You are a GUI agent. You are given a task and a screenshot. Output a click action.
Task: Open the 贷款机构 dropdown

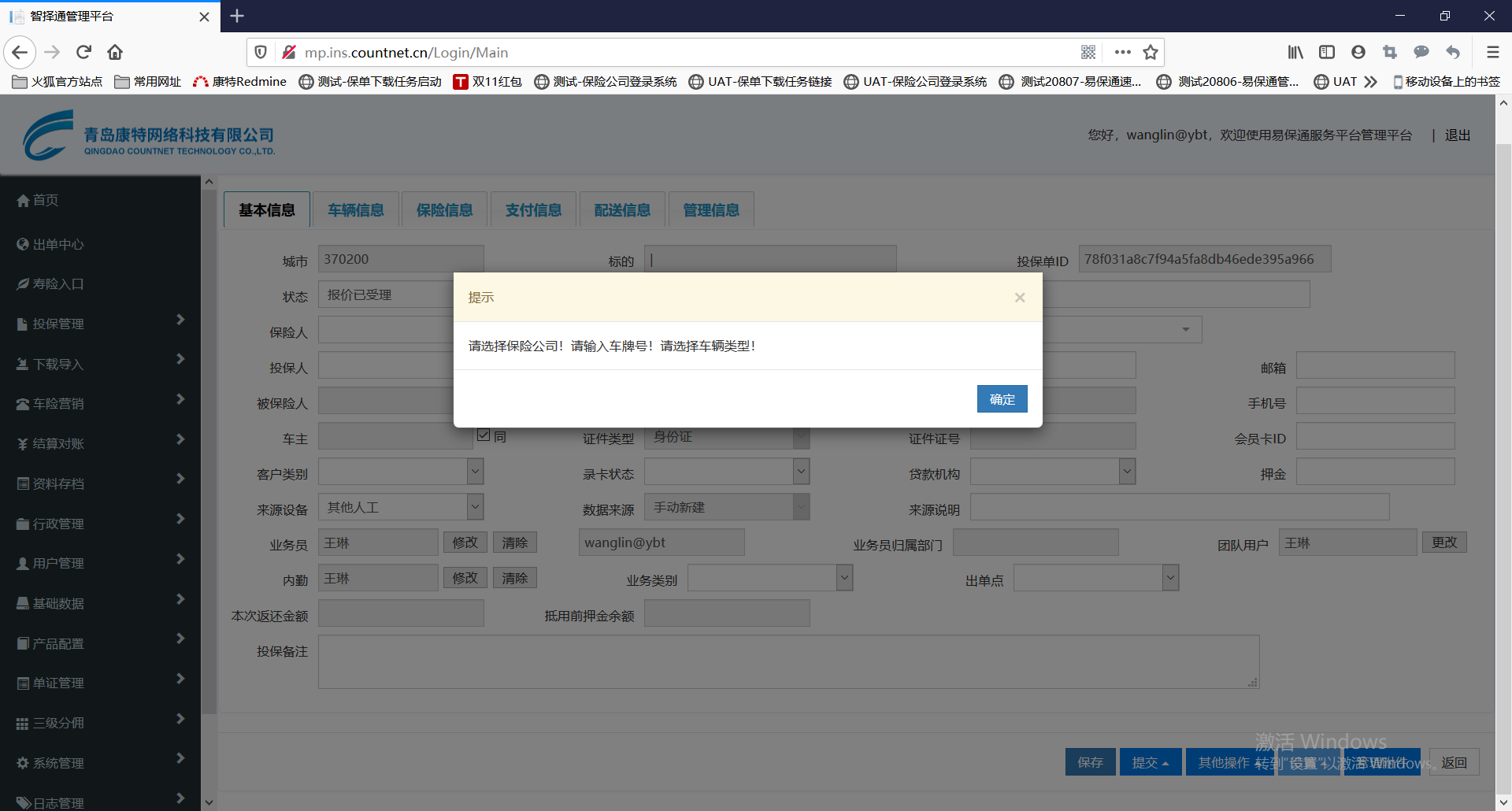click(x=1053, y=472)
